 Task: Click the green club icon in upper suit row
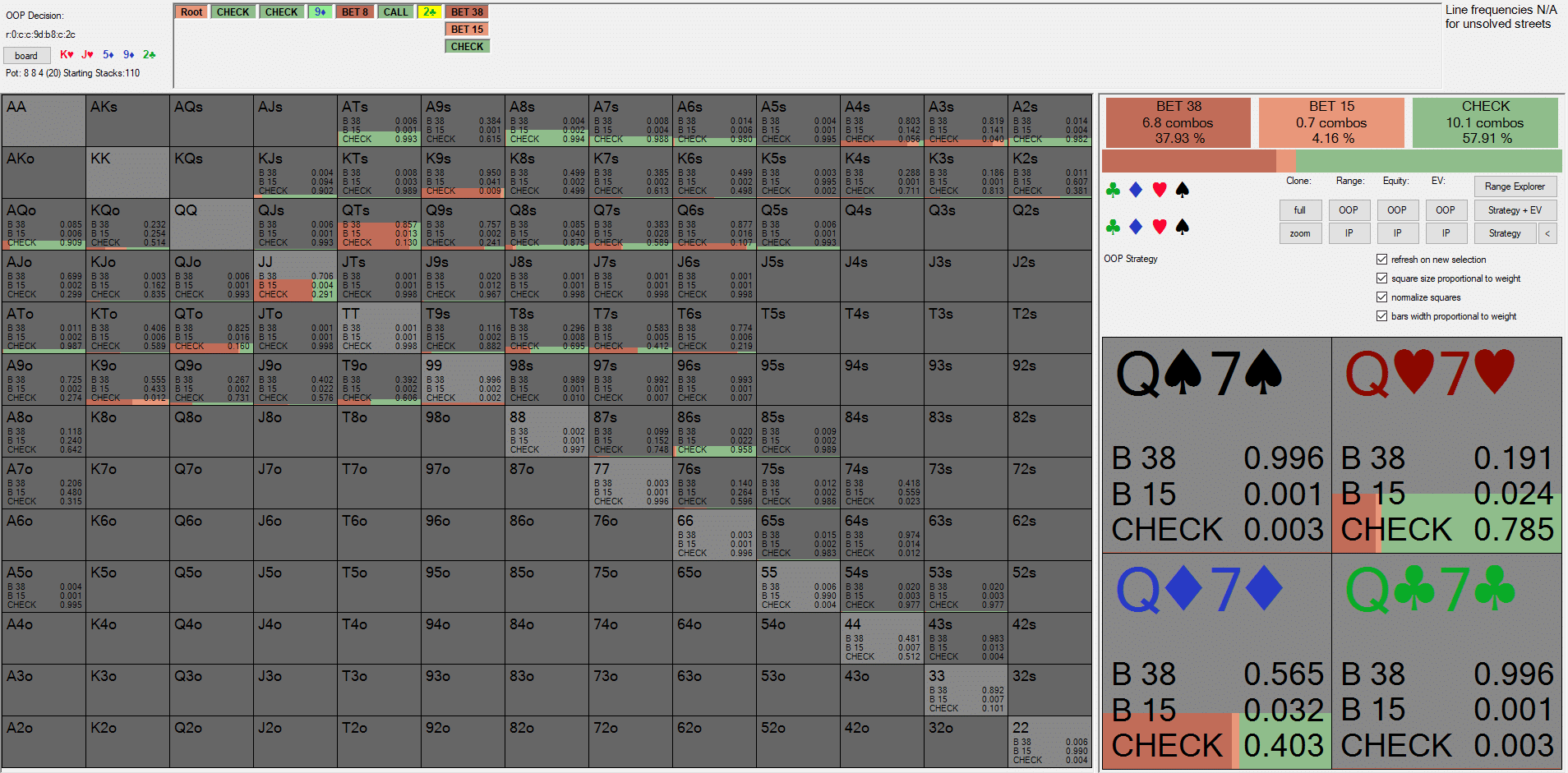click(x=1113, y=191)
